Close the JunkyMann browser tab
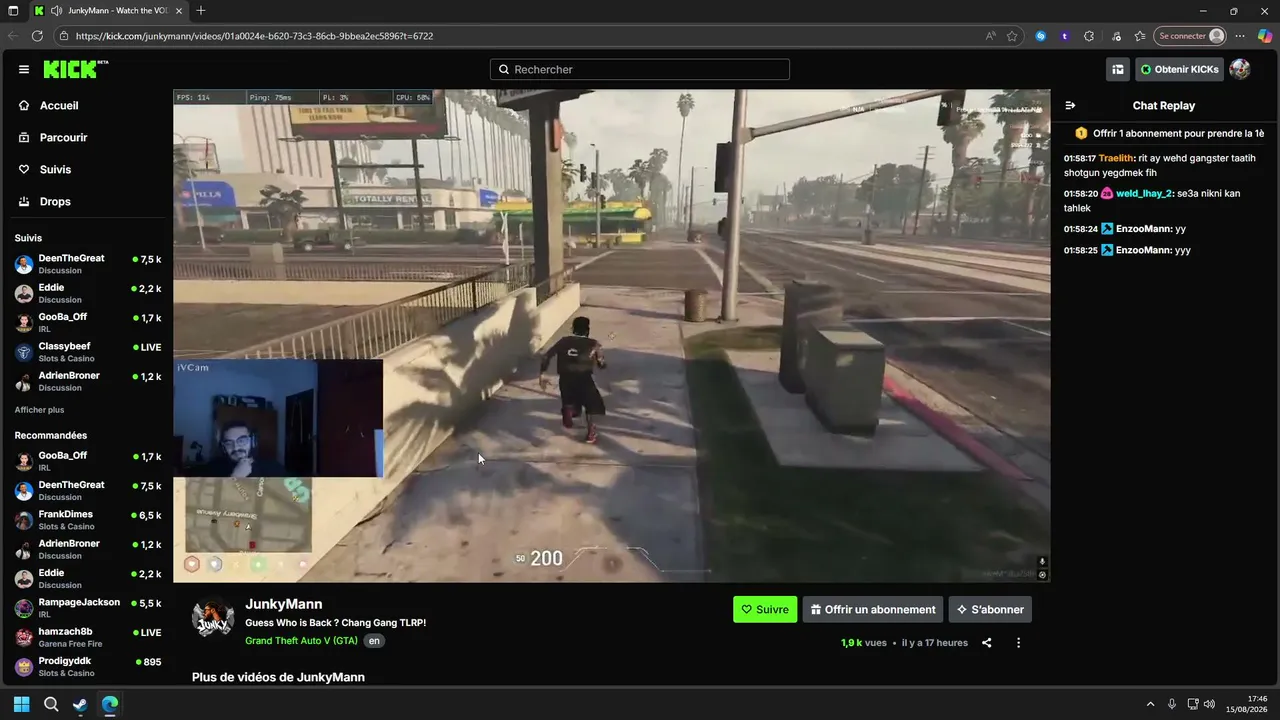This screenshot has height=720, width=1280. click(178, 11)
